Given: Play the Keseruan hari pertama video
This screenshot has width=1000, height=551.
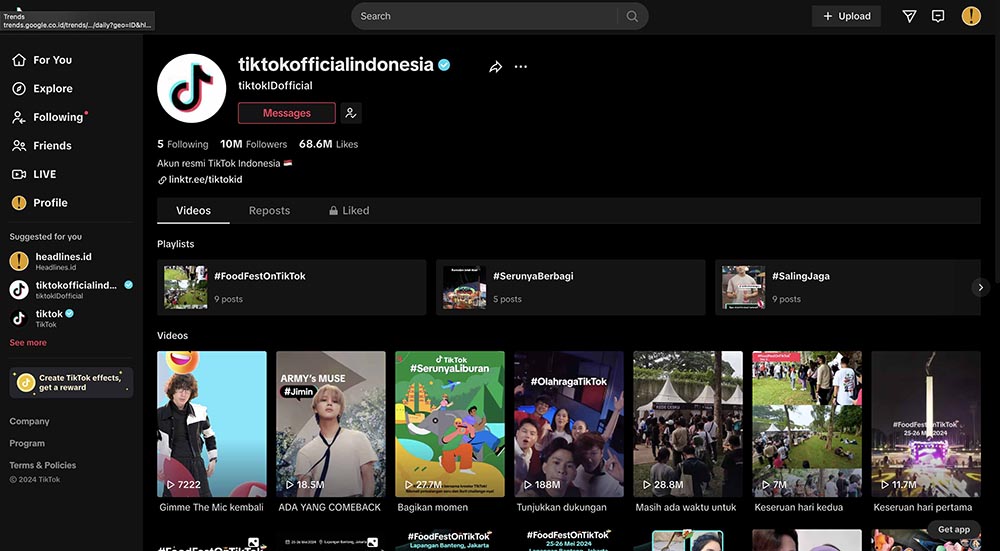Looking at the screenshot, I should point(926,424).
